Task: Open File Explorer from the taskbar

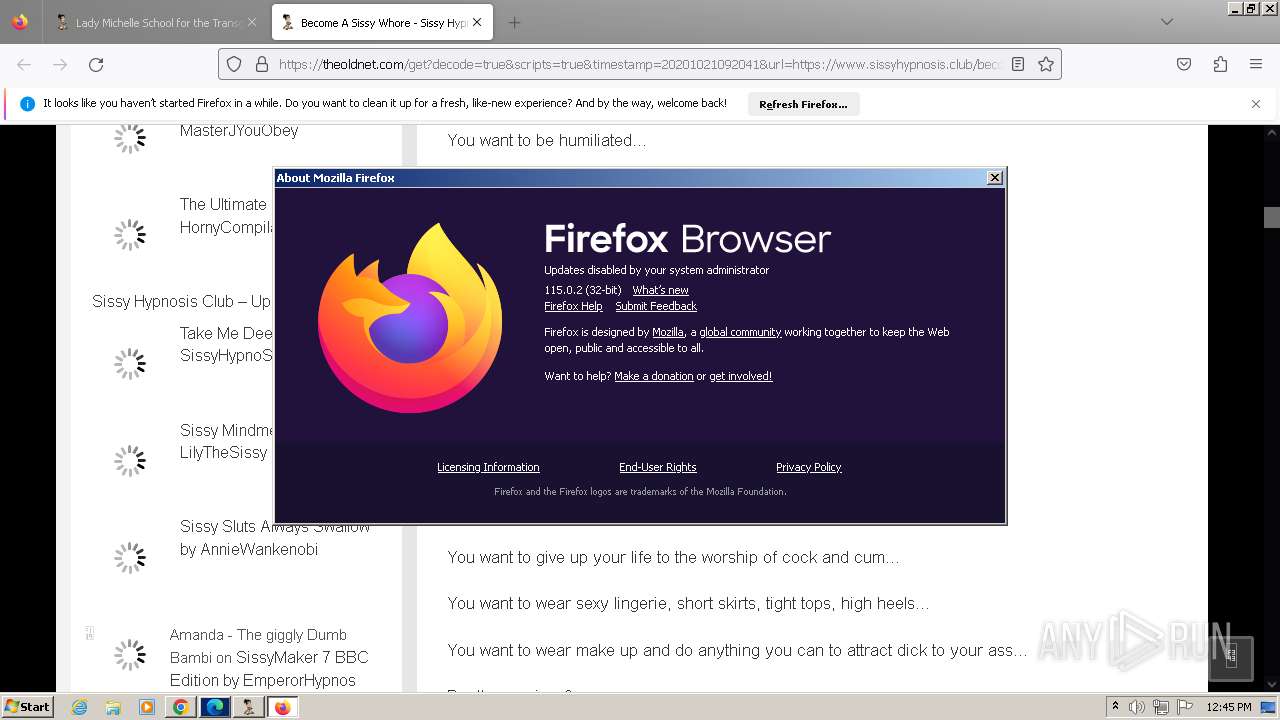Action: [113, 707]
